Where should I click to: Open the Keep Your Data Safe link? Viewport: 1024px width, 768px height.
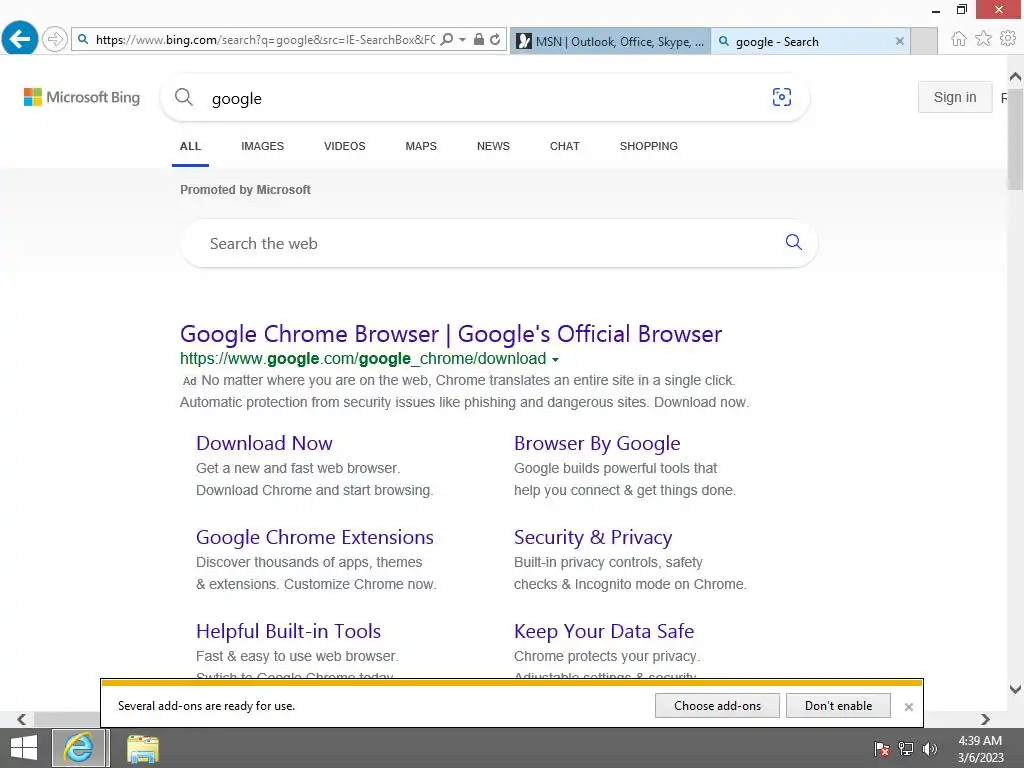(604, 632)
